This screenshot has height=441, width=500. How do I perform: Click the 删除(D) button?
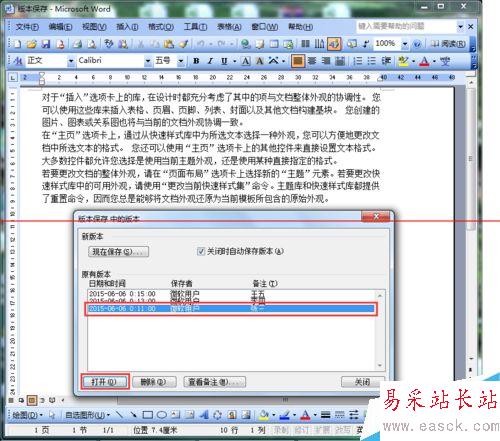pos(154,382)
